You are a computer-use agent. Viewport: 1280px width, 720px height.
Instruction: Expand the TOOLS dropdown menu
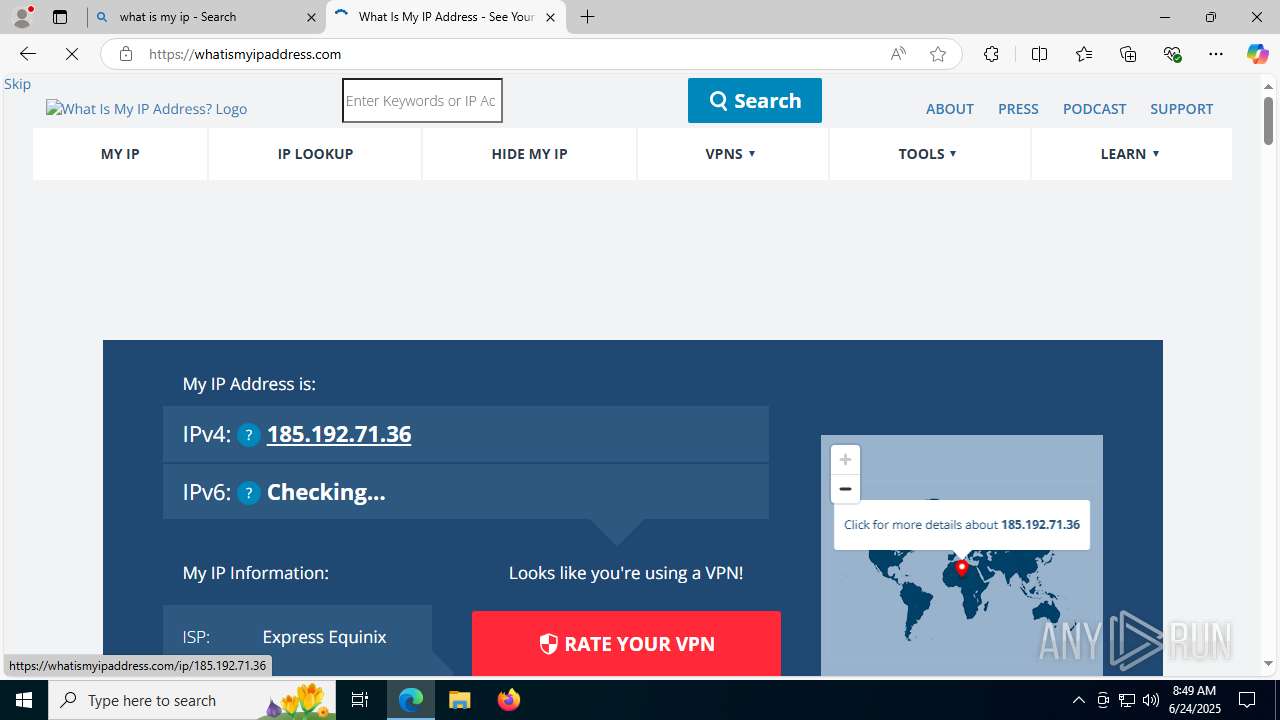coord(928,154)
